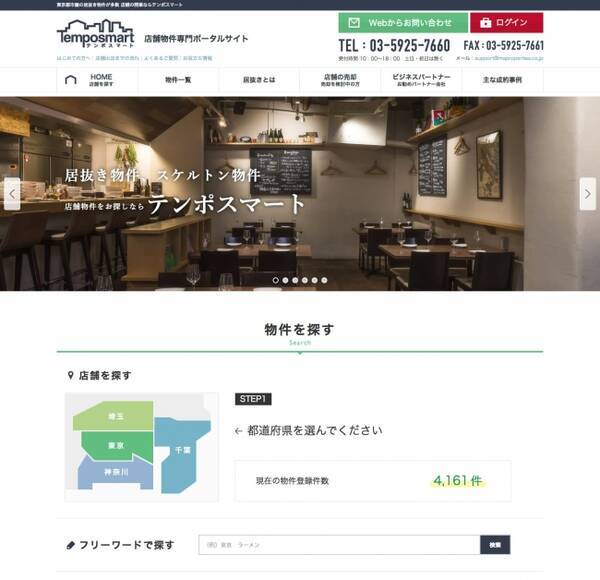Click the dark 検索 search button
Image resolution: width=600 pixels, height=580 pixels.
click(495, 544)
